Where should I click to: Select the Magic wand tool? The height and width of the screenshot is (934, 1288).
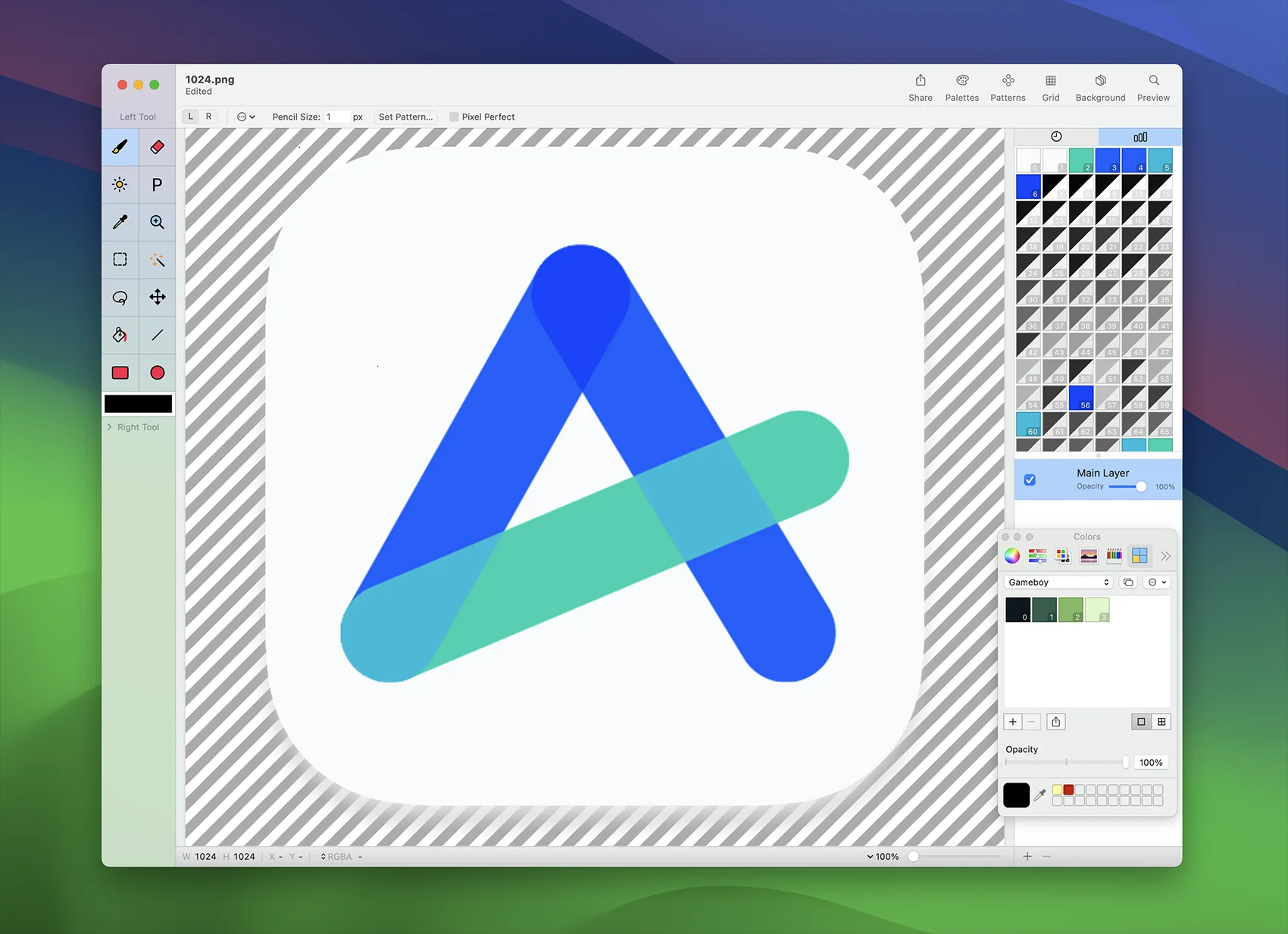click(x=157, y=259)
